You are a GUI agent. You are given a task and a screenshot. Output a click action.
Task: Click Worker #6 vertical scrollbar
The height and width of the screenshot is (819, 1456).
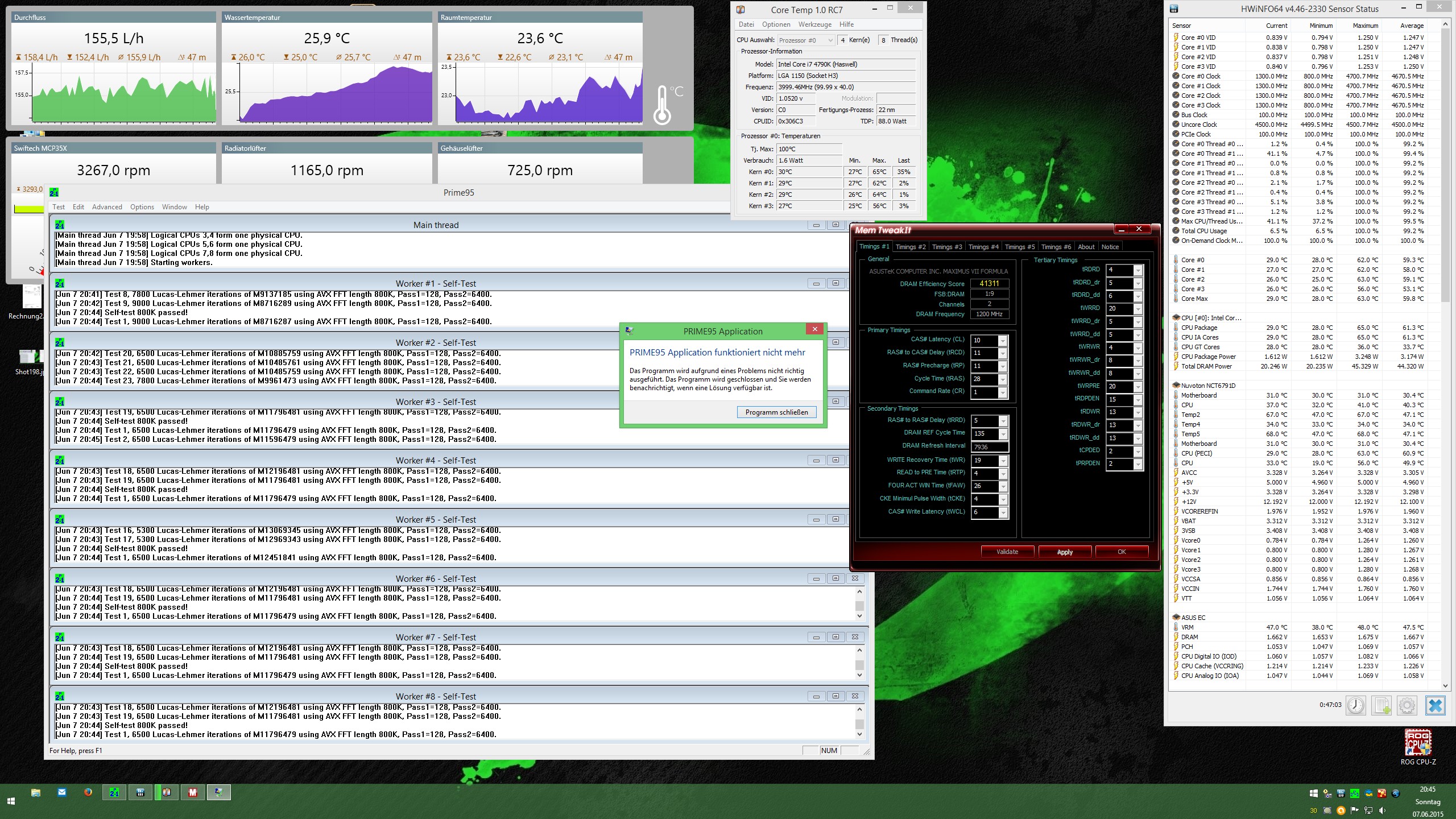click(x=859, y=604)
